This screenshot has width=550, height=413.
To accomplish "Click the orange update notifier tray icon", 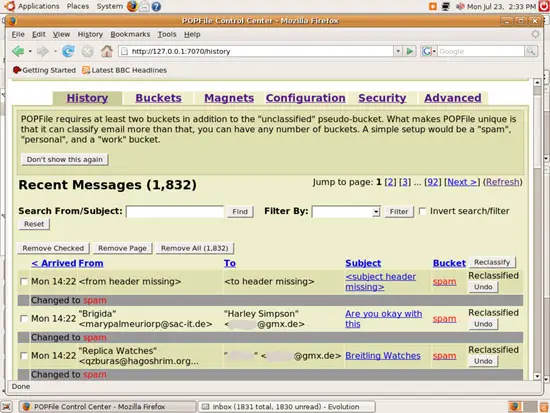I will tap(433, 6).
